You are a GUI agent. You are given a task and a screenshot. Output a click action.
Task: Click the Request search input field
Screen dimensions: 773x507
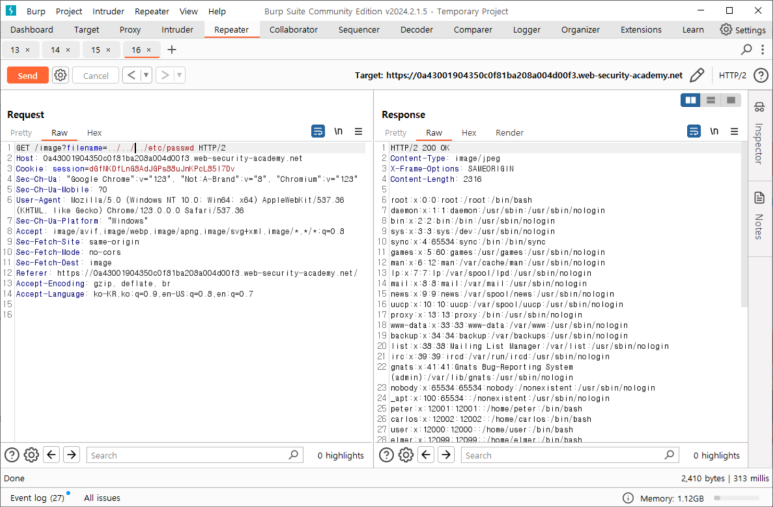[195, 455]
